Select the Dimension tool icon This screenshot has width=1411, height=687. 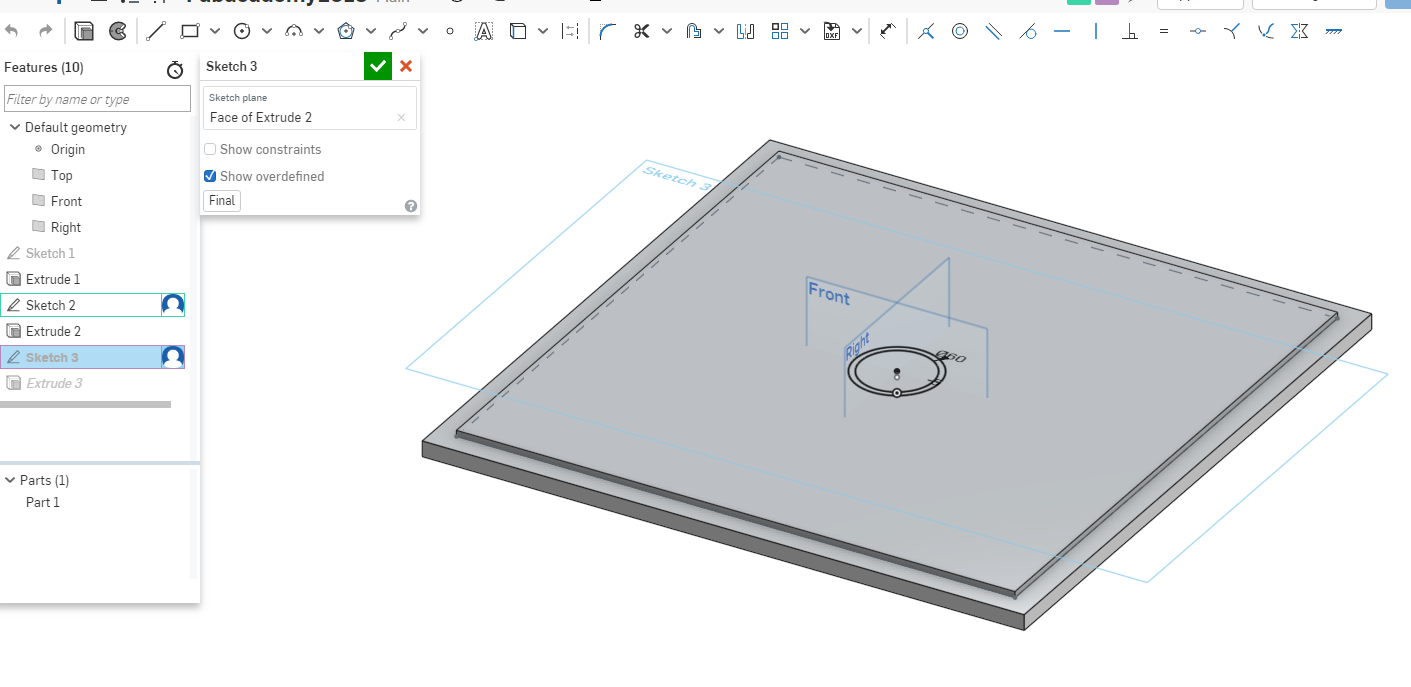coord(887,31)
